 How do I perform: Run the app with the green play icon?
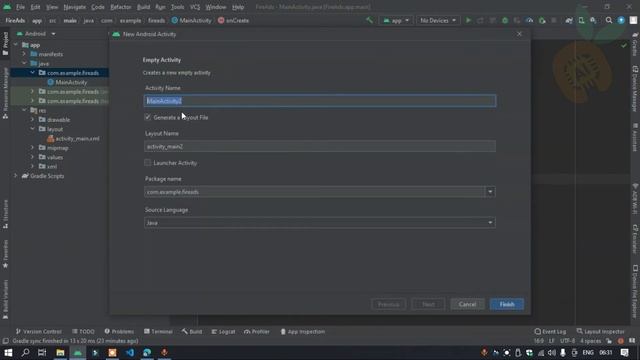[468, 20]
